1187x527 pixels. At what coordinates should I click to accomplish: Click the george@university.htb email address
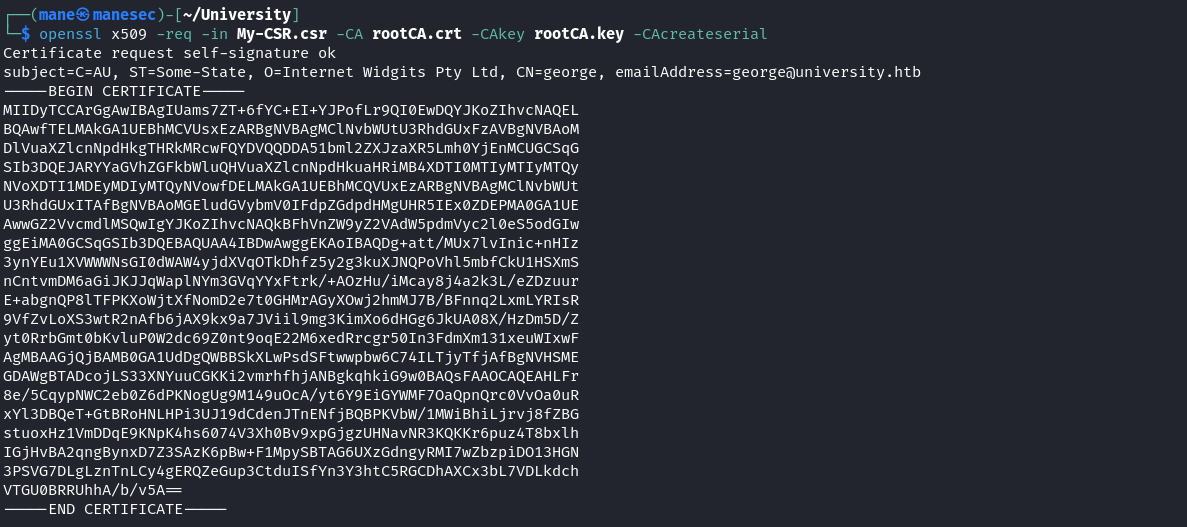pyautogui.click(x=827, y=73)
